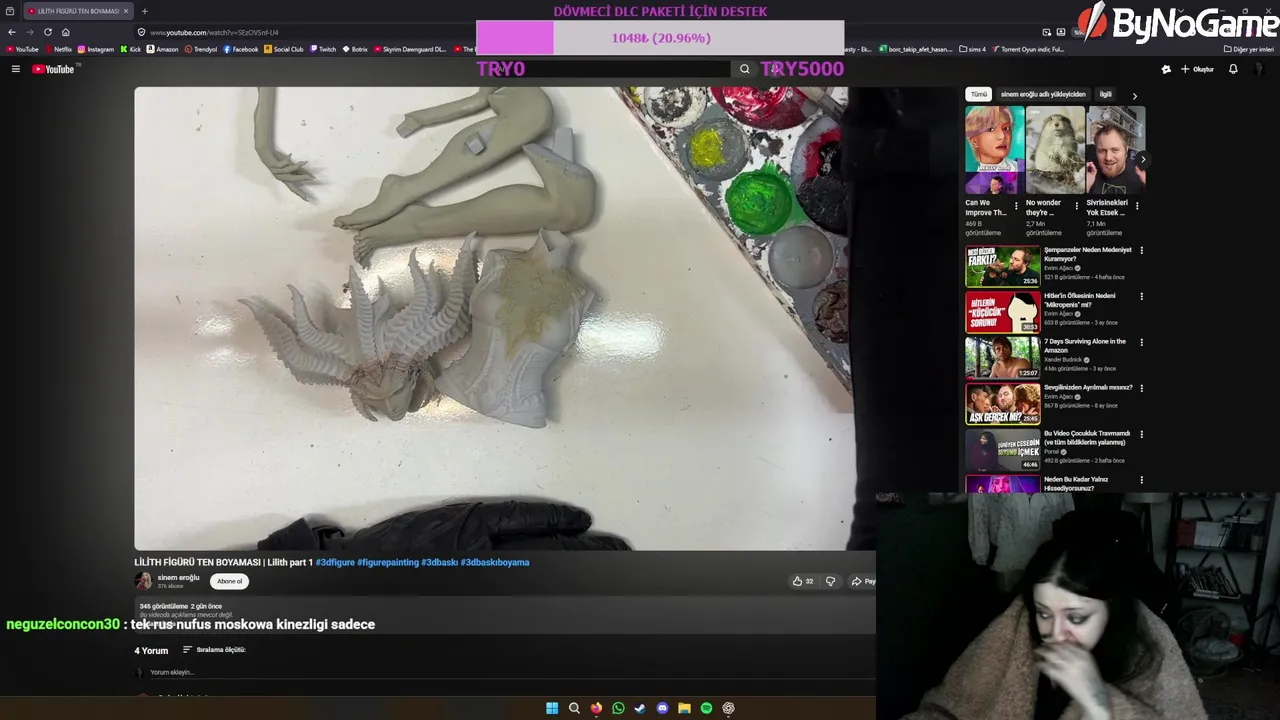Open a new browser tab
The image size is (1280, 720).
[x=144, y=11]
